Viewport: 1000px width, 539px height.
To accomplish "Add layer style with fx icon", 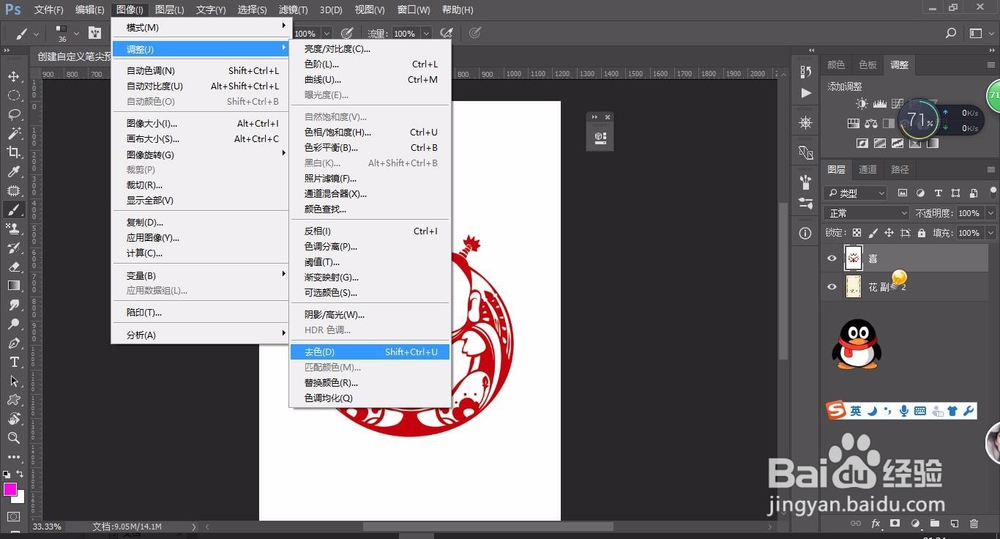I will 876,524.
